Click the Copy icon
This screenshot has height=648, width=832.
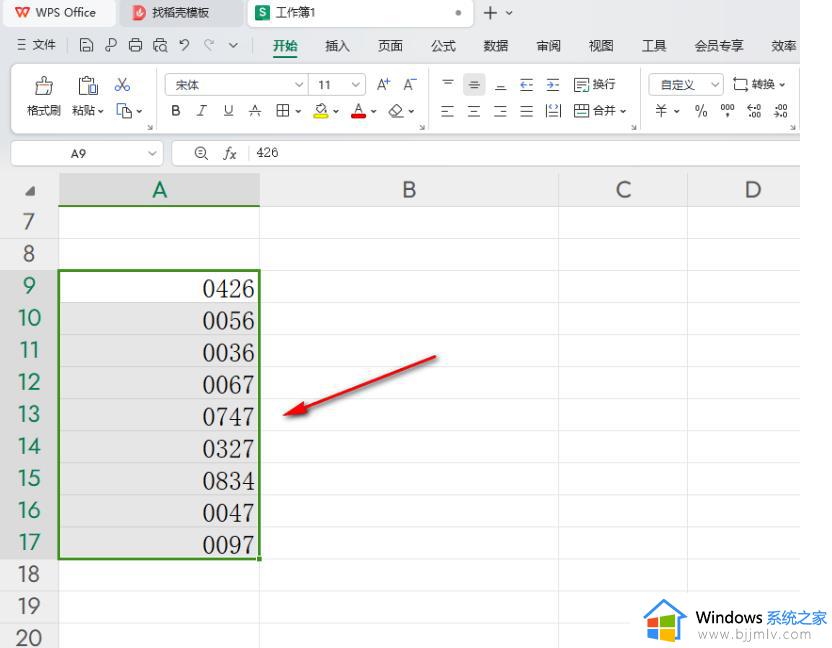point(124,111)
